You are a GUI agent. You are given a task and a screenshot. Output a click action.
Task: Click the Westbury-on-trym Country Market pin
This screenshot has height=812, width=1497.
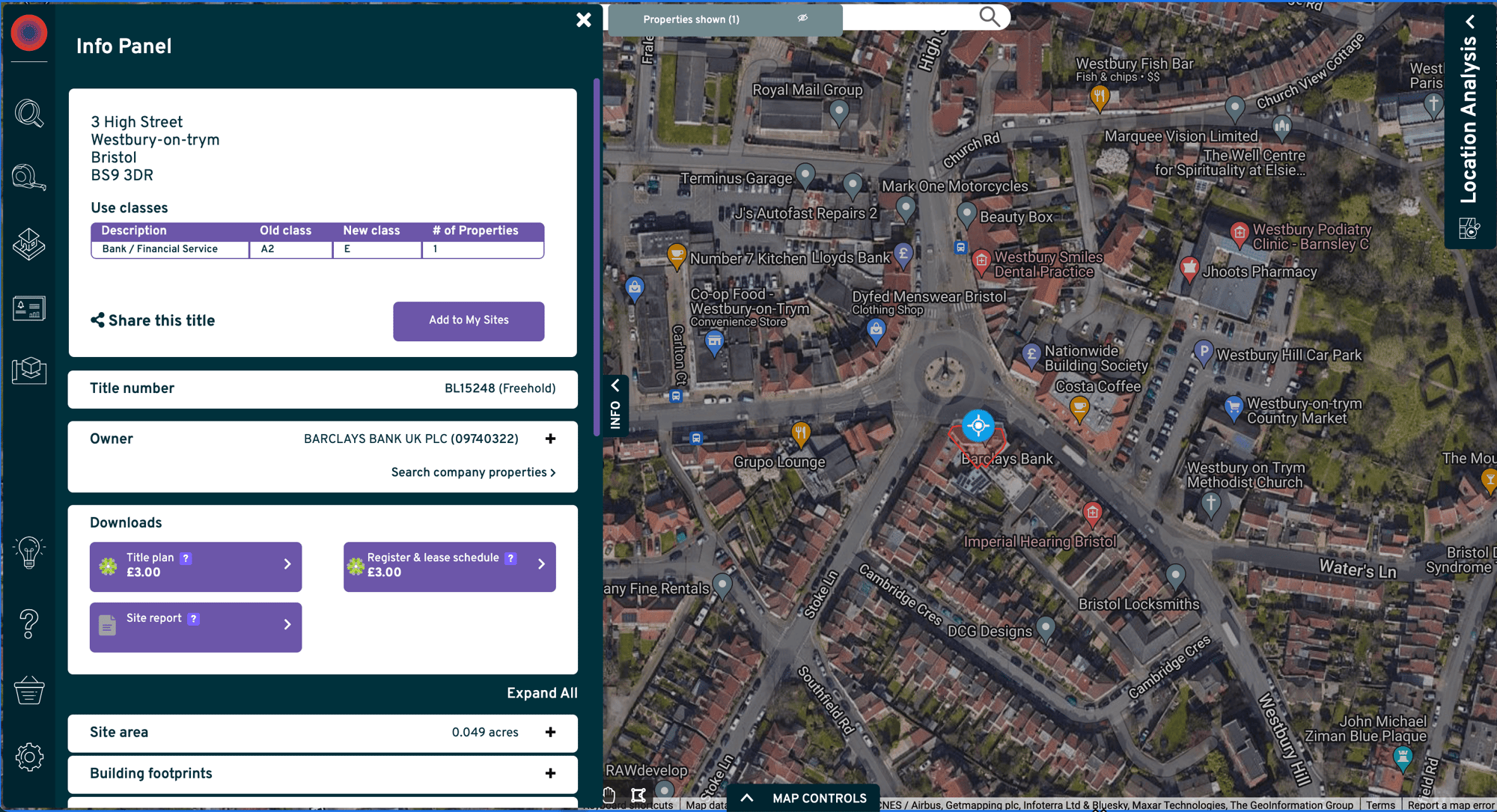point(1234,409)
